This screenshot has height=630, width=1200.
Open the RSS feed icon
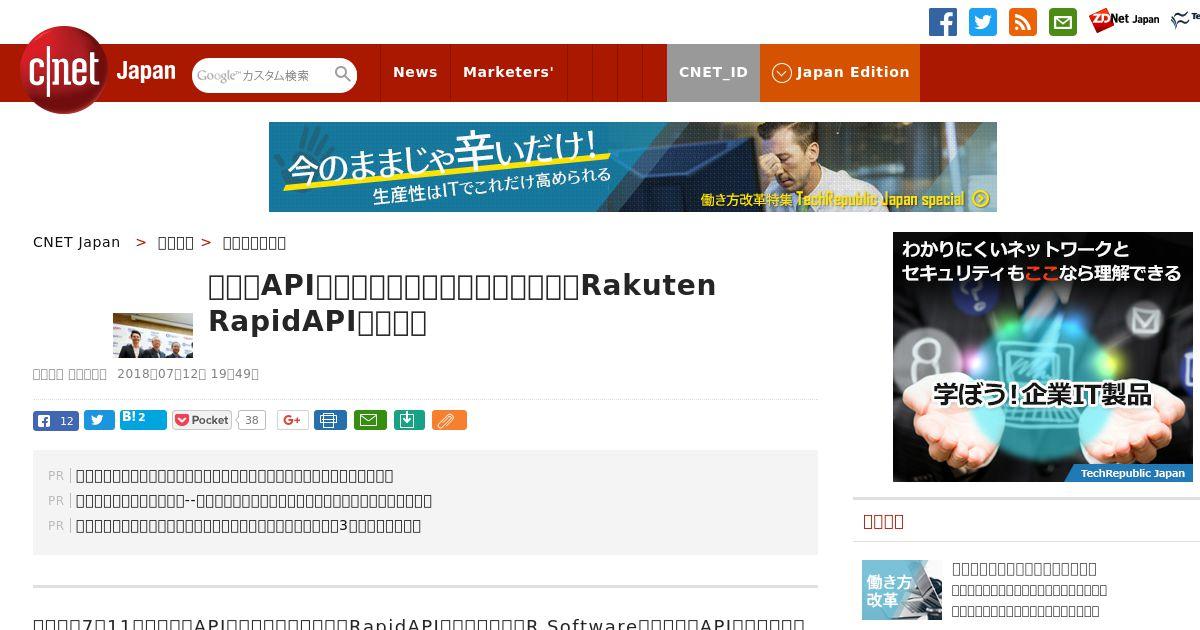point(1023,22)
